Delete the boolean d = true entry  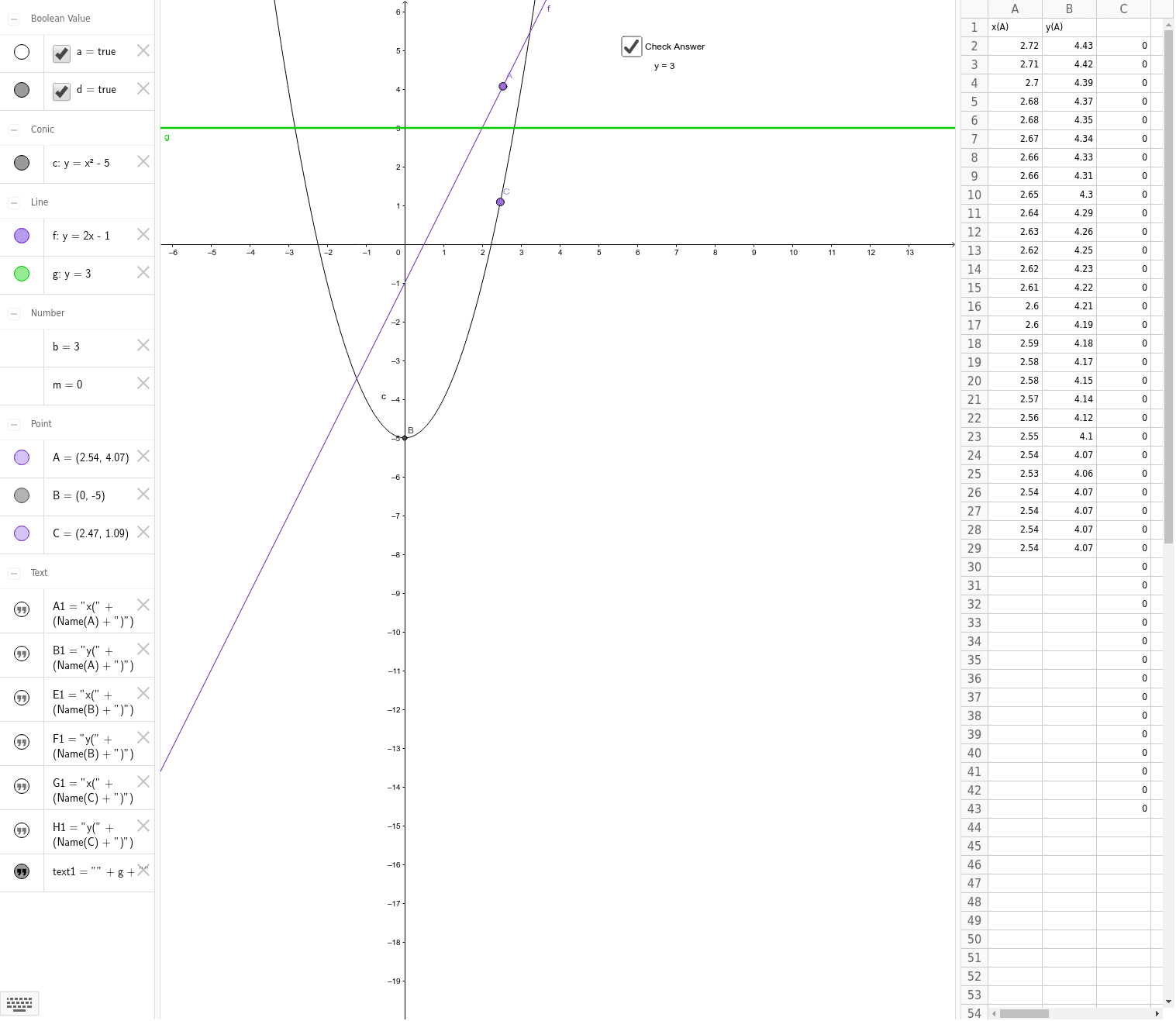tap(143, 88)
